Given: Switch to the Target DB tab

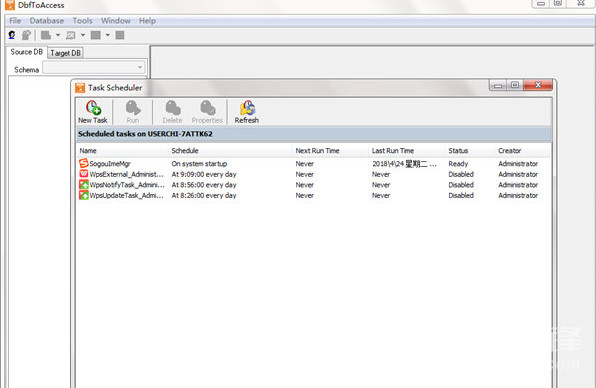Looking at the screenshot, I should [x=65, y=53].
